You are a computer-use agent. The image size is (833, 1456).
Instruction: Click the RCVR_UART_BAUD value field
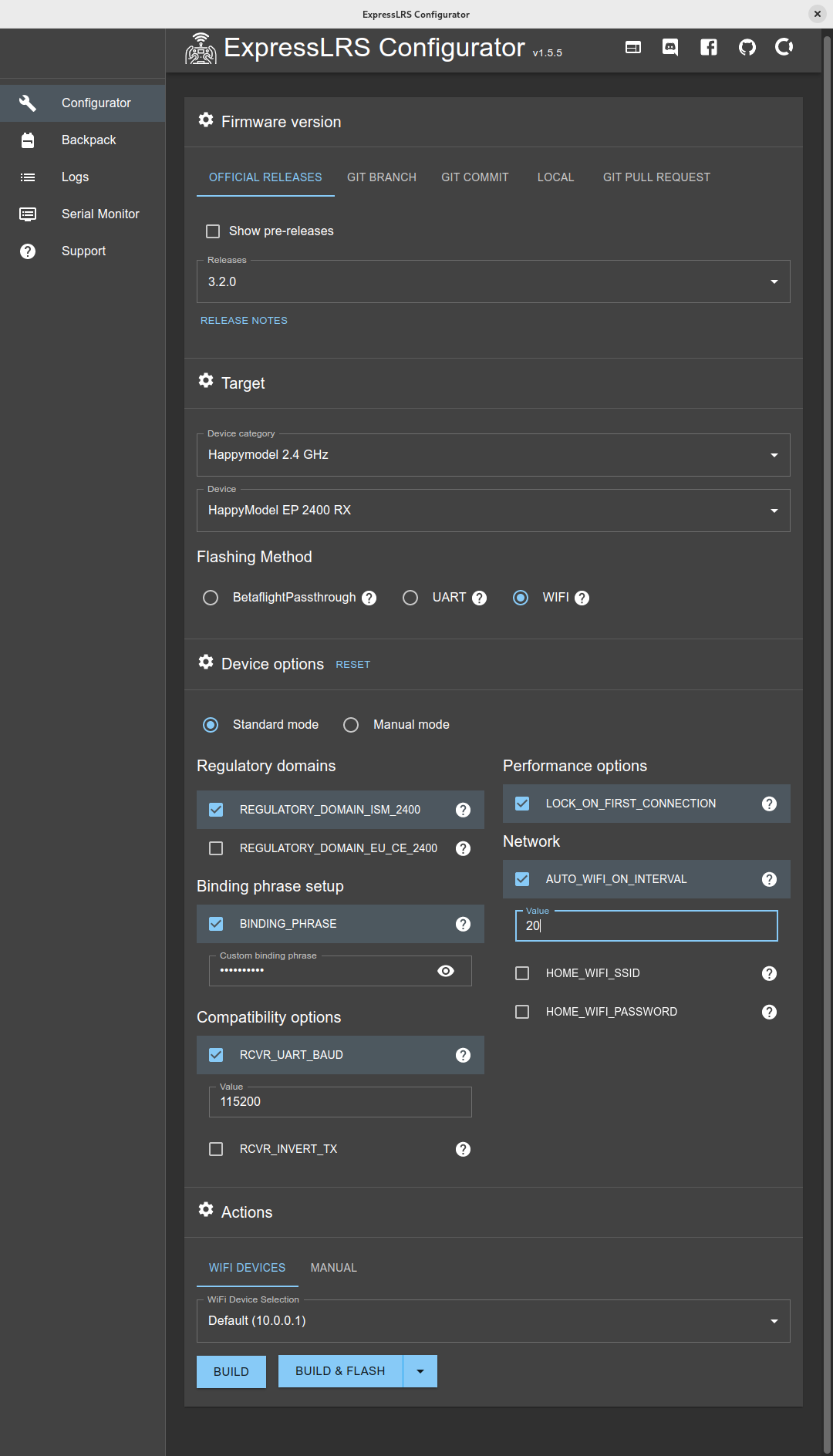pos(340,1102)
